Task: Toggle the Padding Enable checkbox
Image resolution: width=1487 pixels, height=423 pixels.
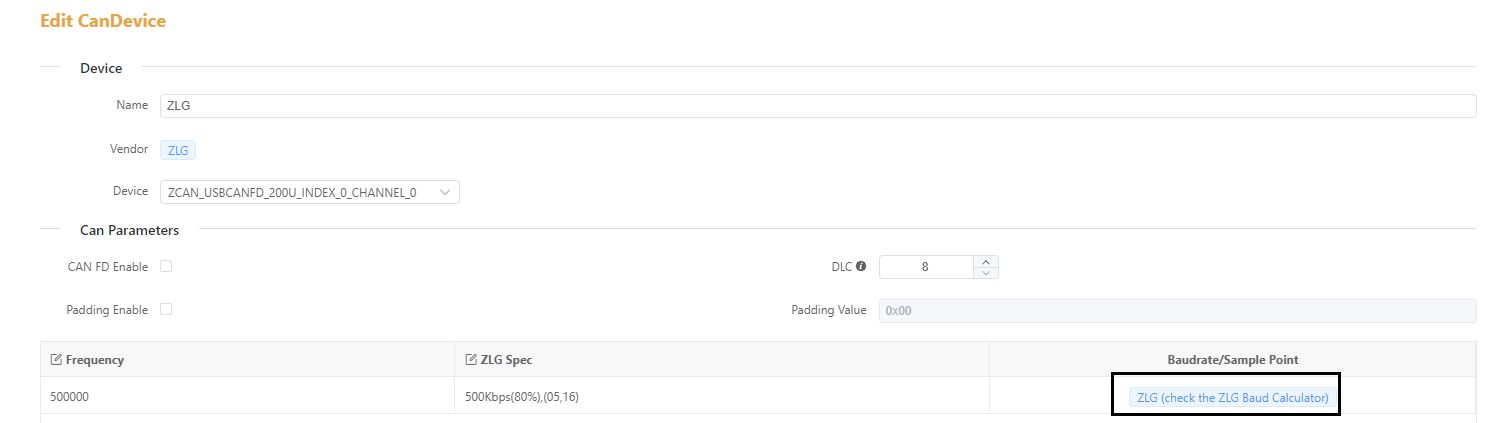Action: tap(166, 309)
